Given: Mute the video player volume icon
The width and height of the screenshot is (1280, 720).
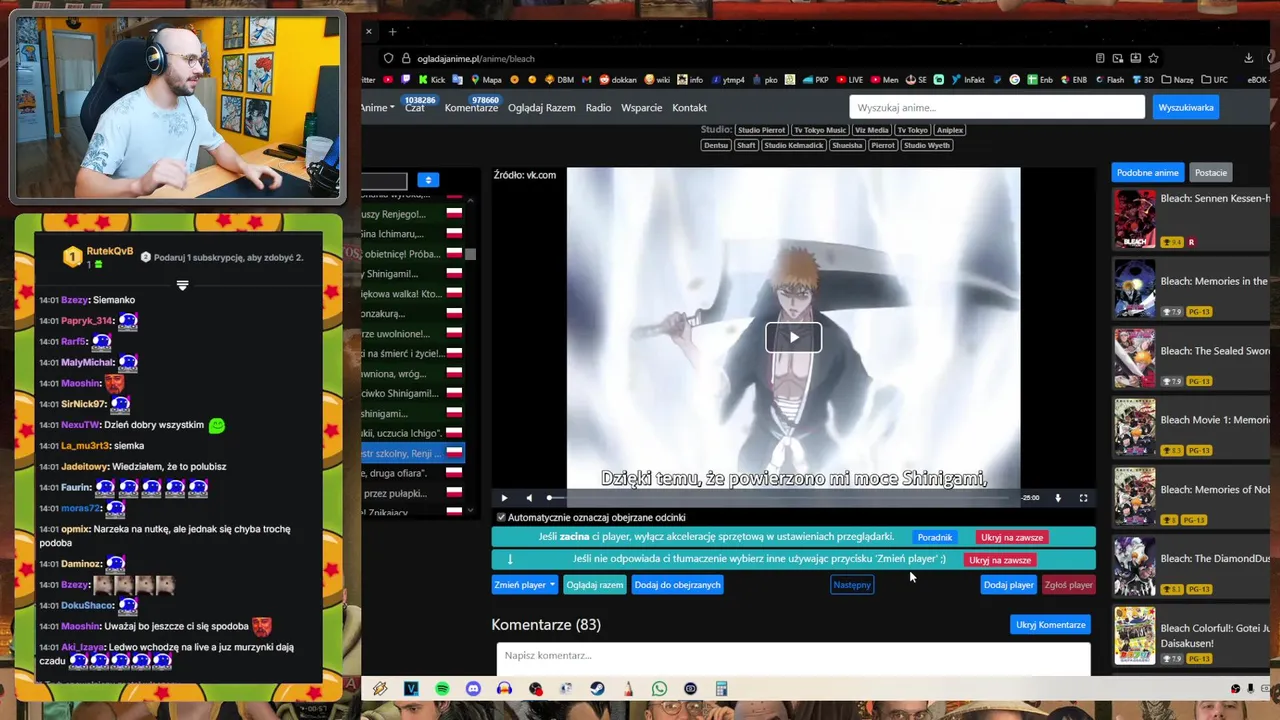Looking at the screenshot, I should 529,497.
